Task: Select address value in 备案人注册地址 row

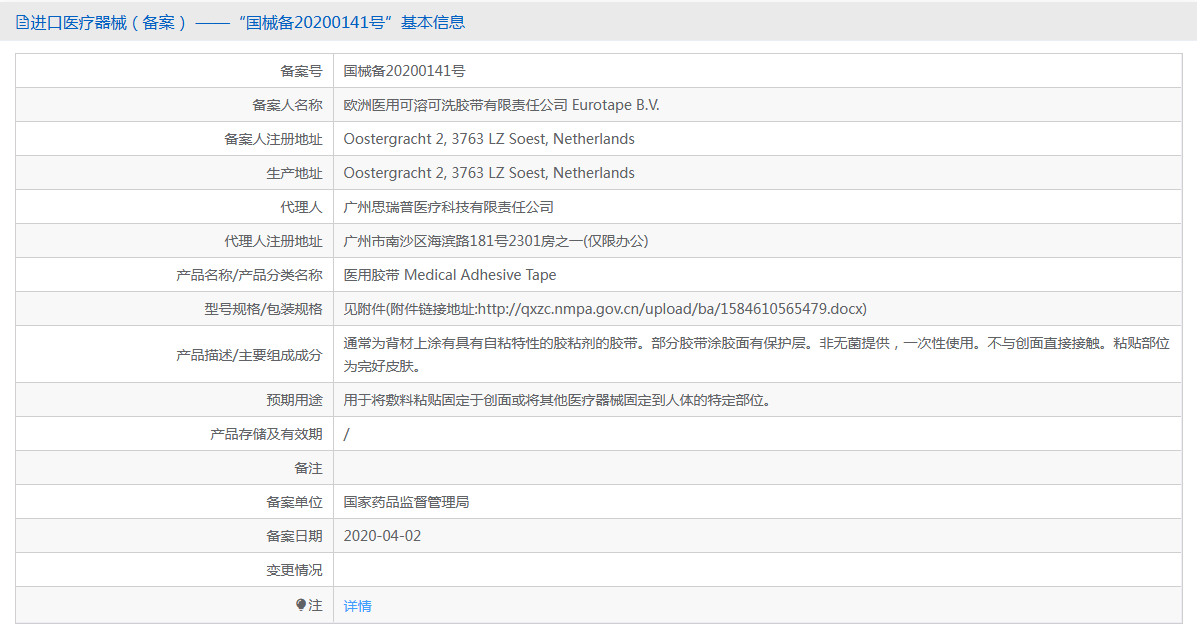Action: (489, 139)
